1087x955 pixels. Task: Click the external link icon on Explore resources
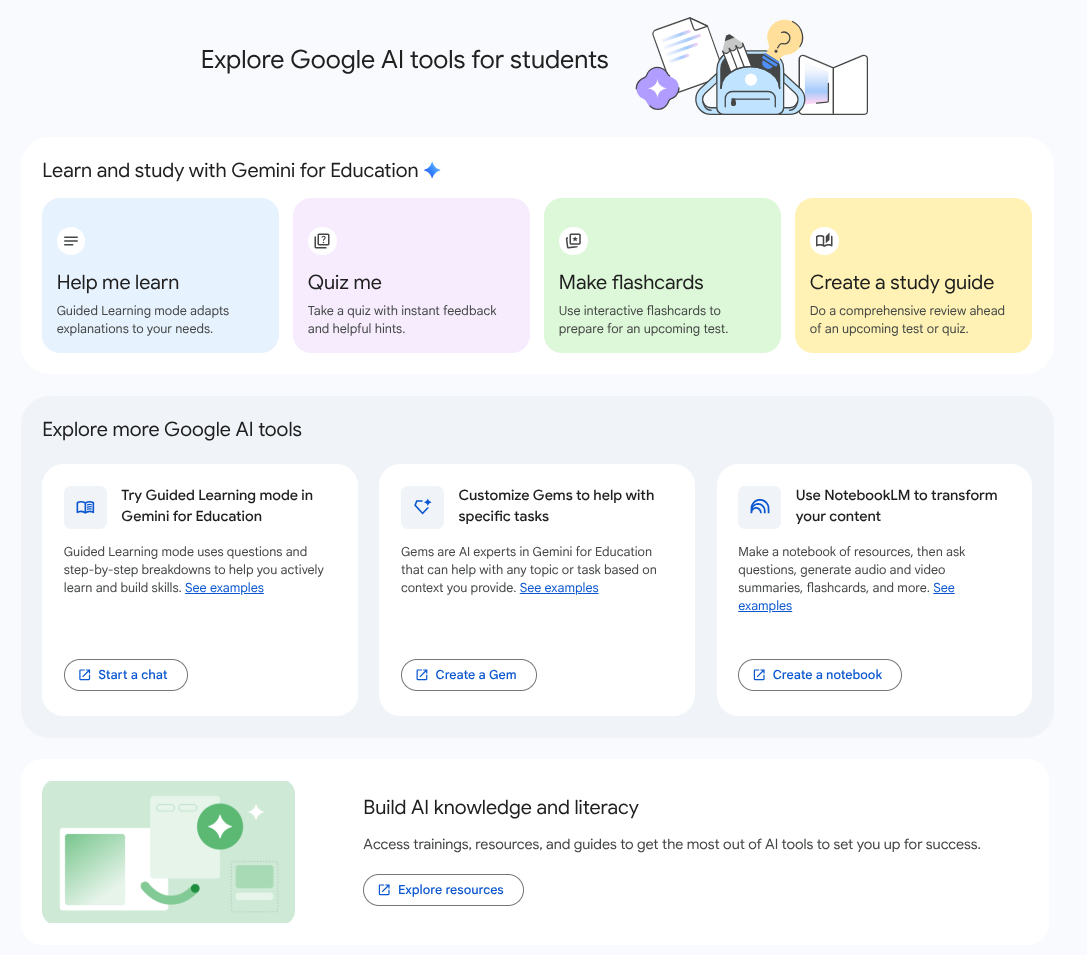pos(384,889)
